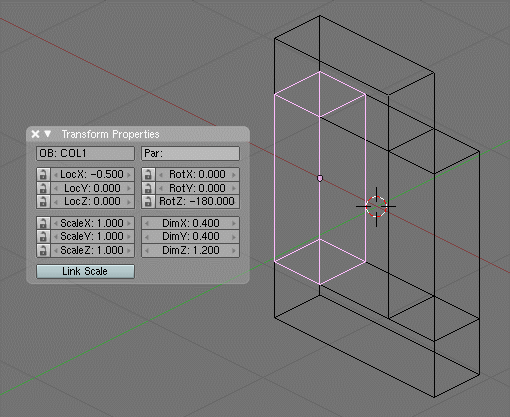Toggle the RotZ lock icon

tap(148, 201)
